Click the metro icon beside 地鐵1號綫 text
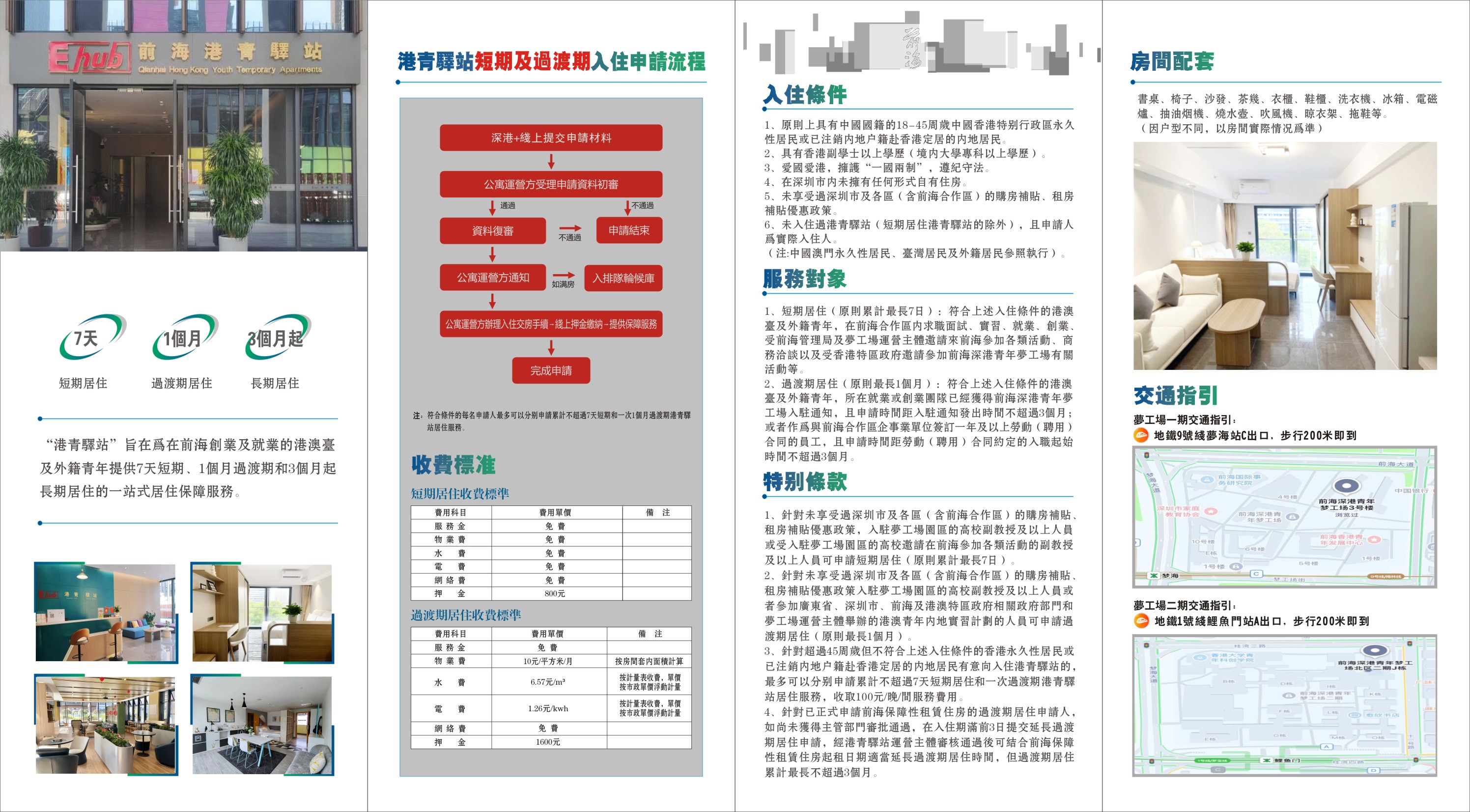This screenshot has height=812, width=1470. coord(1141,621)
